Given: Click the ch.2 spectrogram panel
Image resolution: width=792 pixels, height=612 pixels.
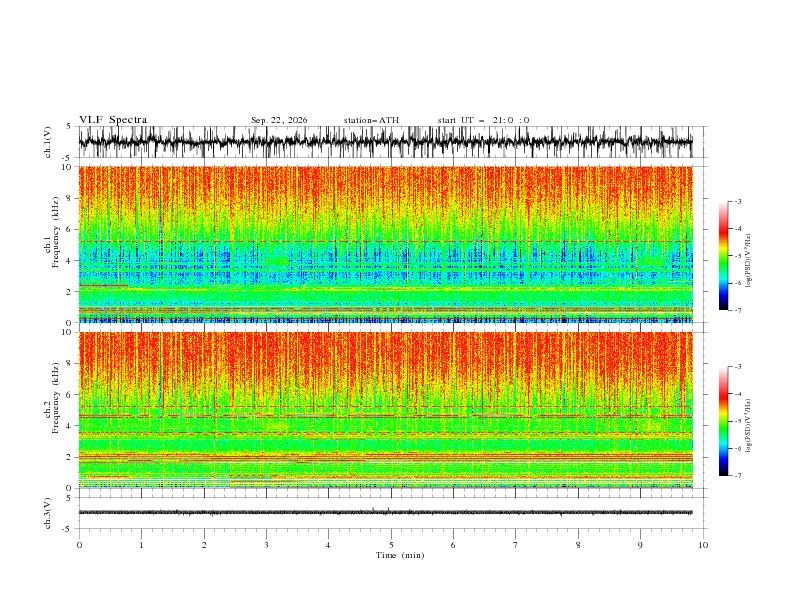Looking at the screenshot, I should coord(385,410).
